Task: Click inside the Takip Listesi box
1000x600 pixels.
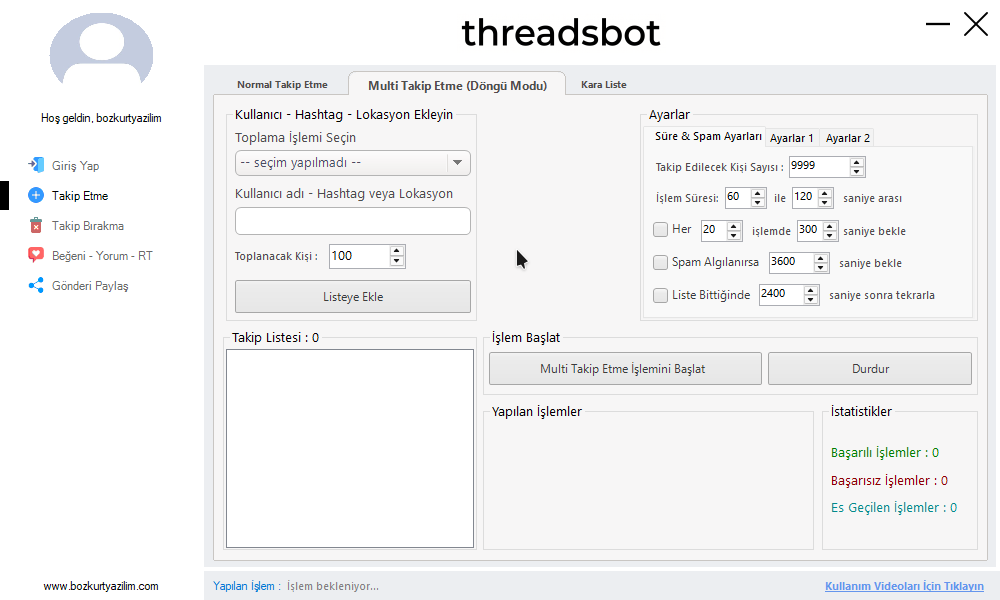Action: click(x=350, y=448)
